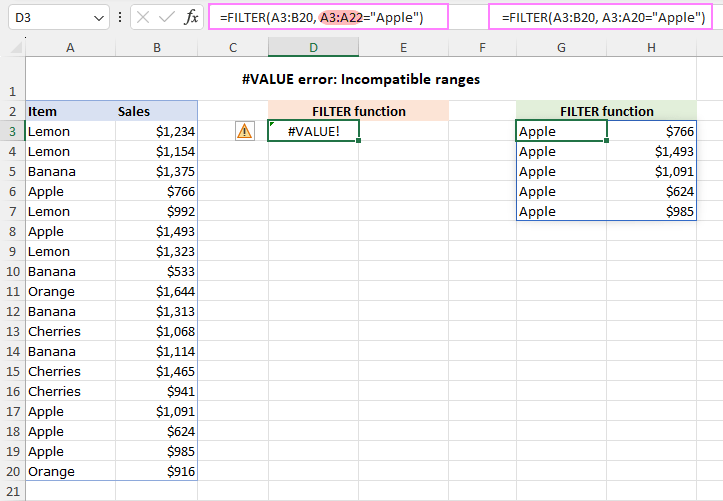Click the error warning icon beside D3

(244, 130)
